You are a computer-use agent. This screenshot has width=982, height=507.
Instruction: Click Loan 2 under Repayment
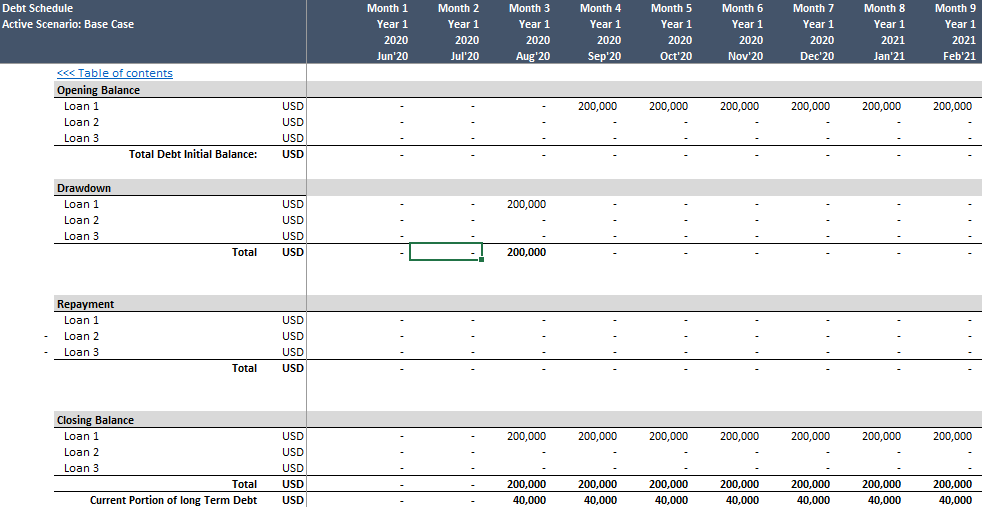(81, 336)
